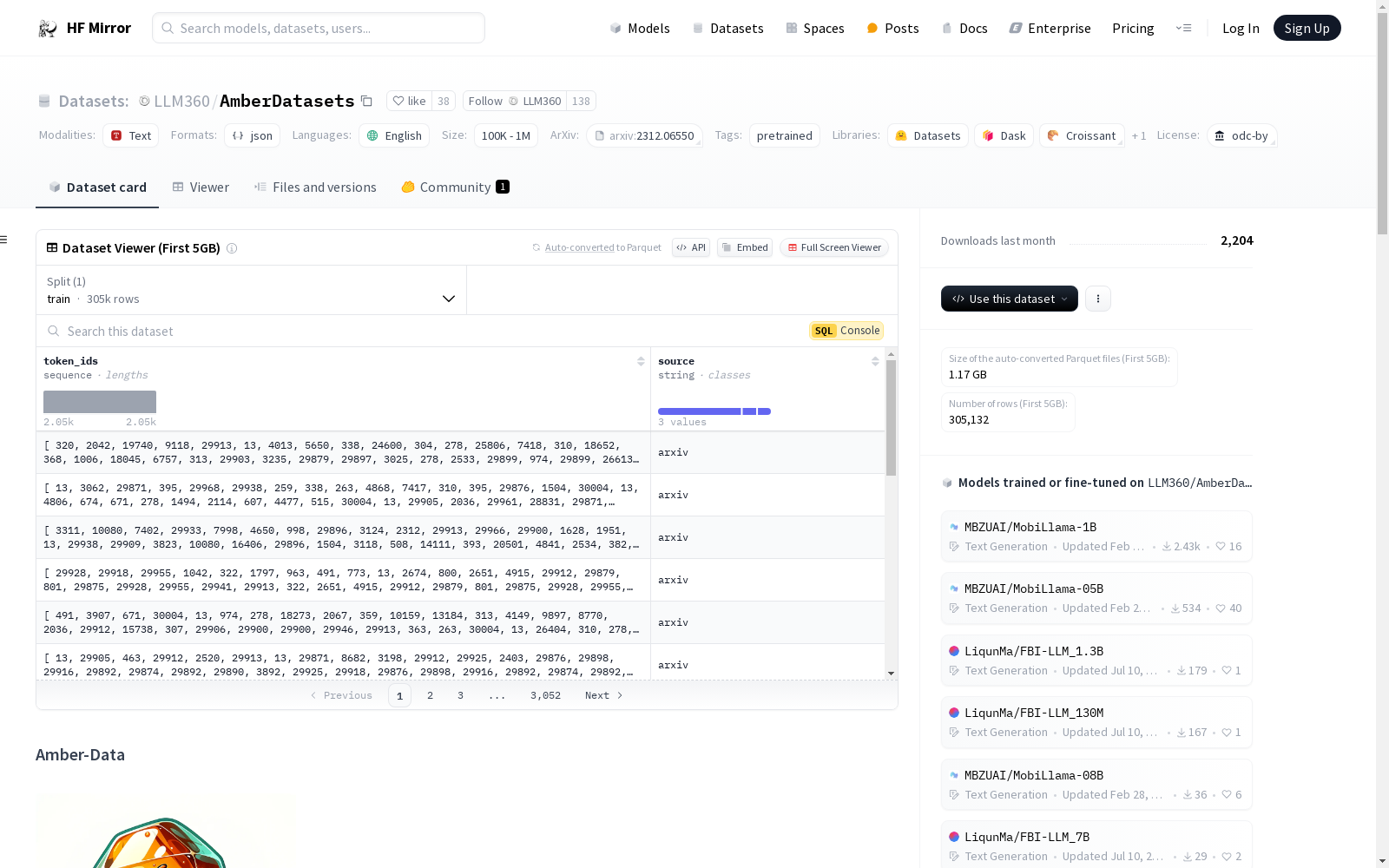Viewport: 1389px width, 868px height.
Task: Expand the train split dropdown
Action: click(x=251, y=290)
